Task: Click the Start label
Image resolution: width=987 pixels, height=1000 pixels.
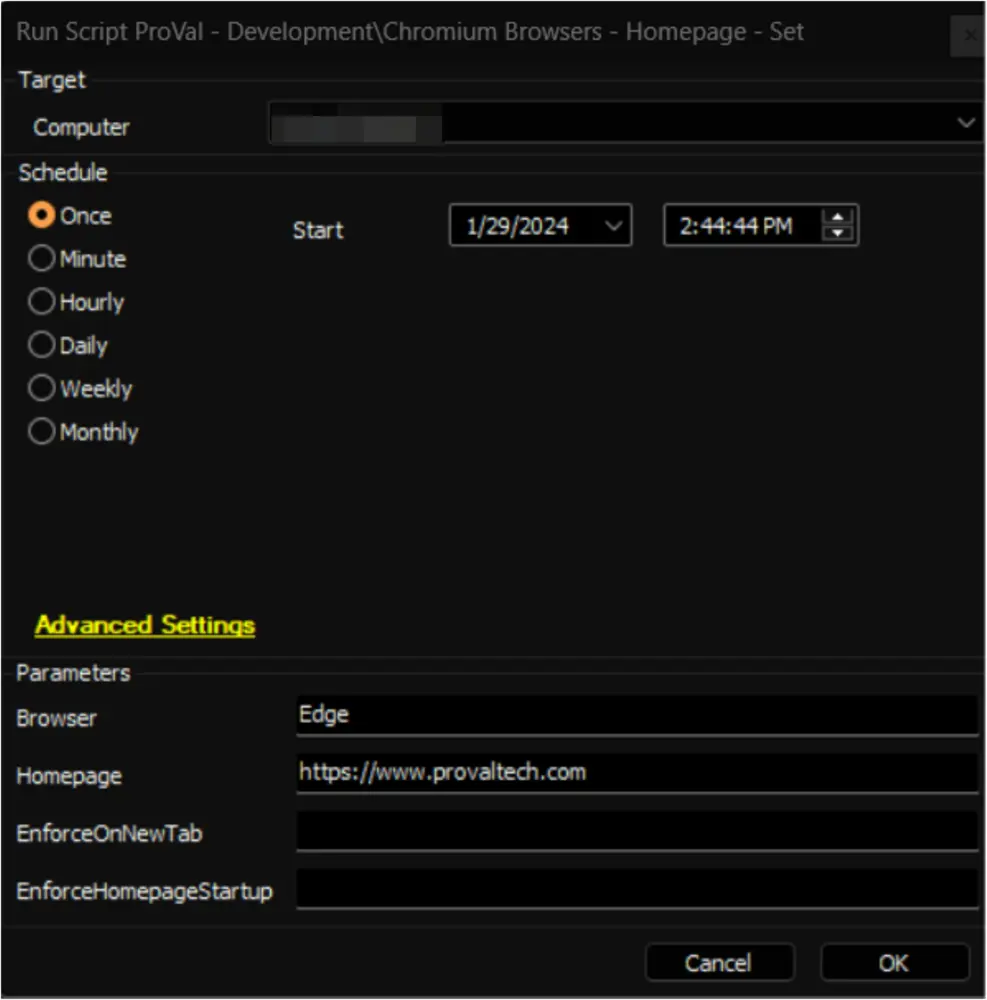Action: pos(318,230)
